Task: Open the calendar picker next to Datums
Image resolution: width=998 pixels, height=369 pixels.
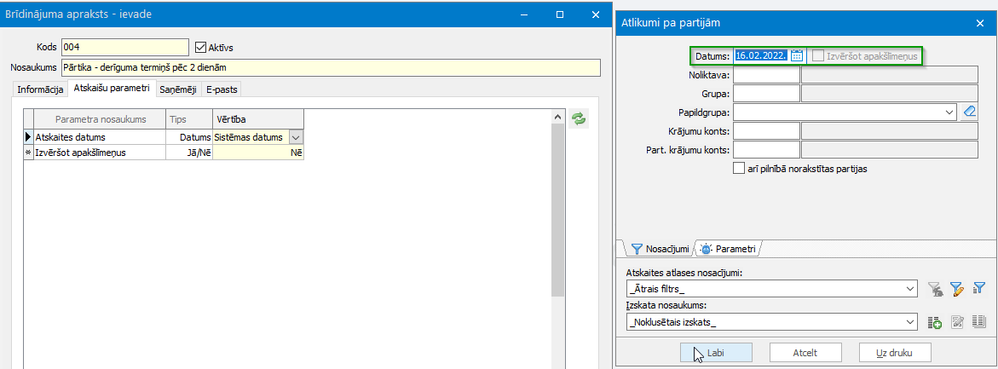Action: (798, 55)
